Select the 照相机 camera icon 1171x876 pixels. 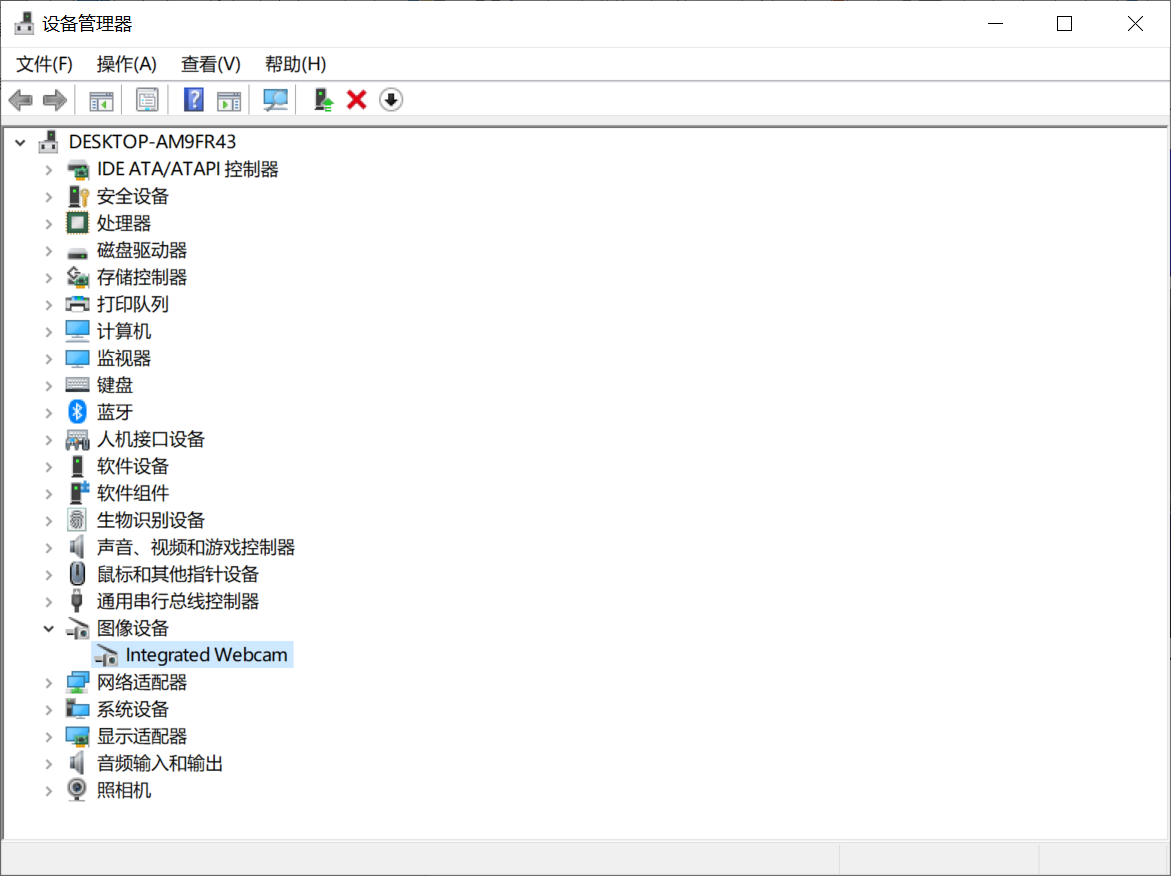(77, 789)
